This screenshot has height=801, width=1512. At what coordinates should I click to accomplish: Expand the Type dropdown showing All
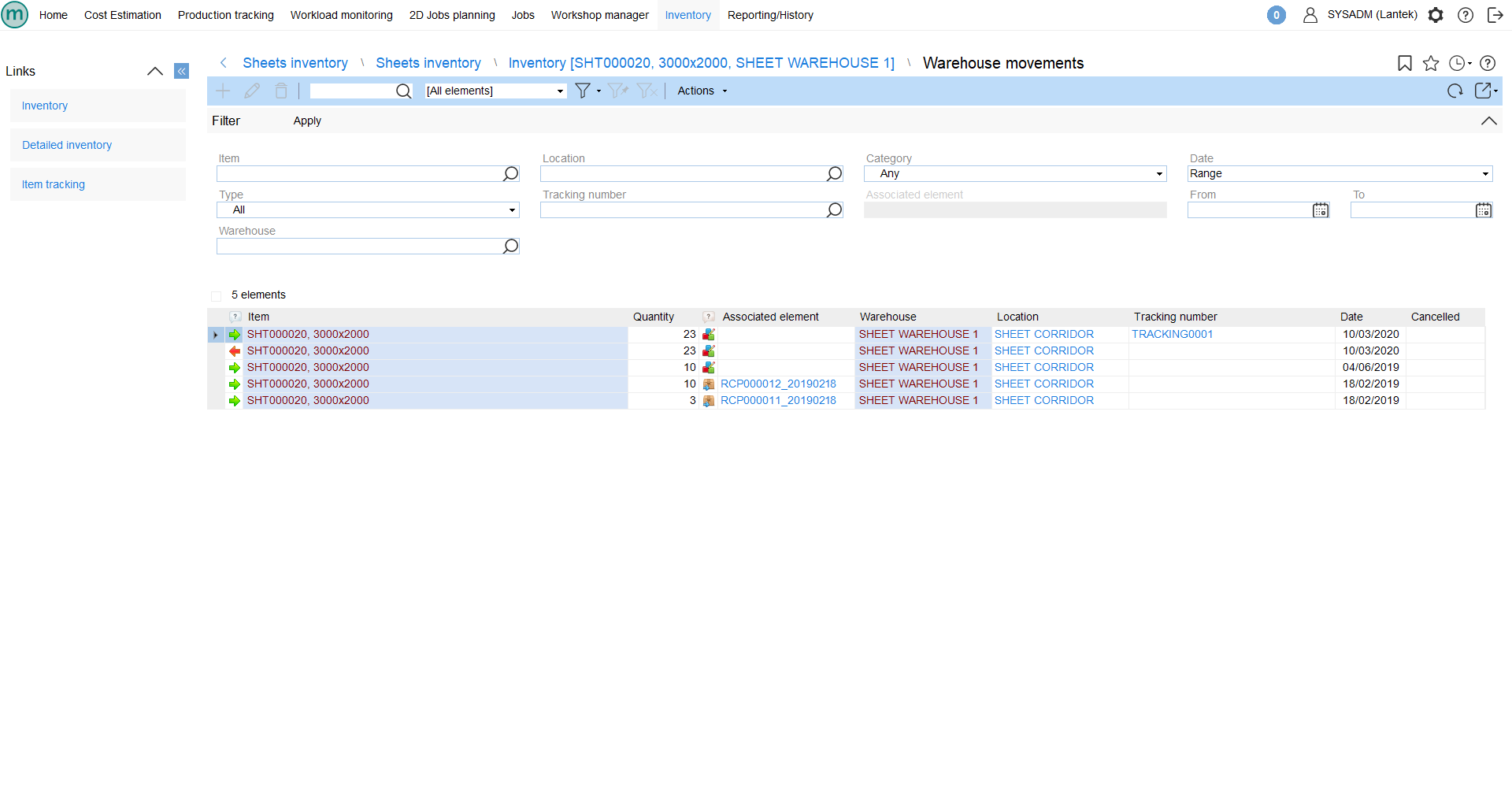368,210
